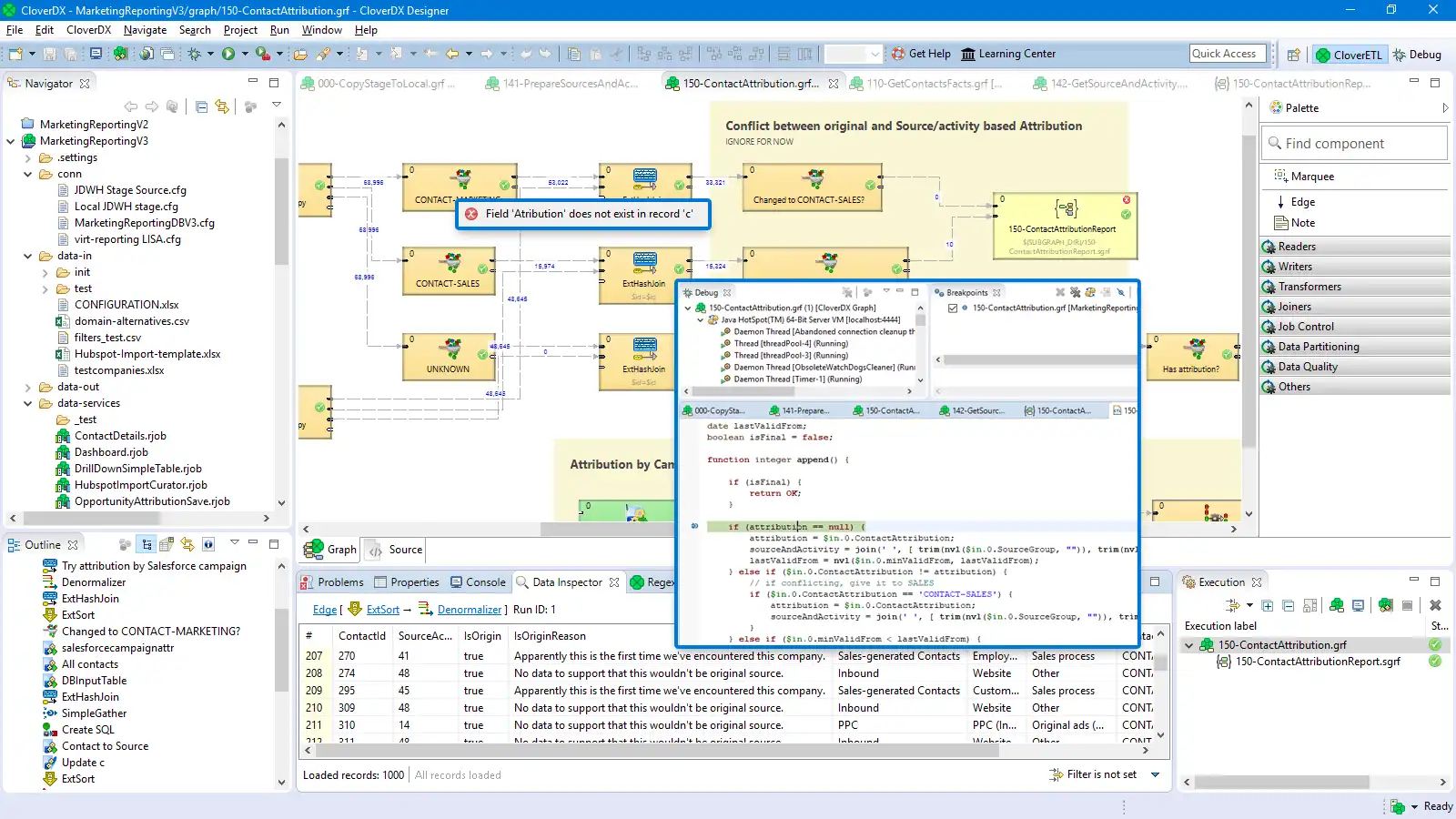The image size is (1456, 819).
Task: Expand the init folder in Navigator
Action: [x=45, y=272]
